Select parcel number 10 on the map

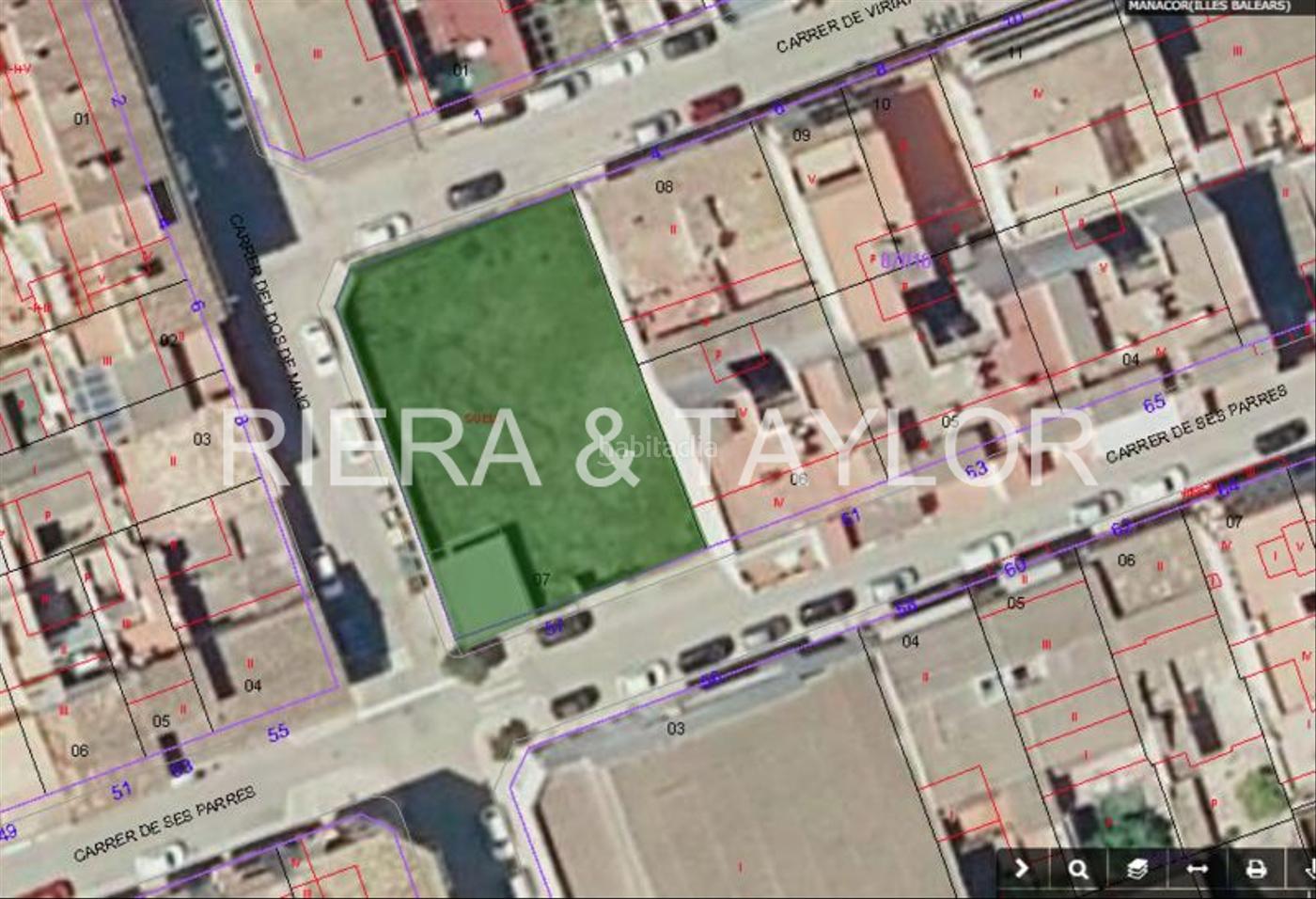[881, 104]
